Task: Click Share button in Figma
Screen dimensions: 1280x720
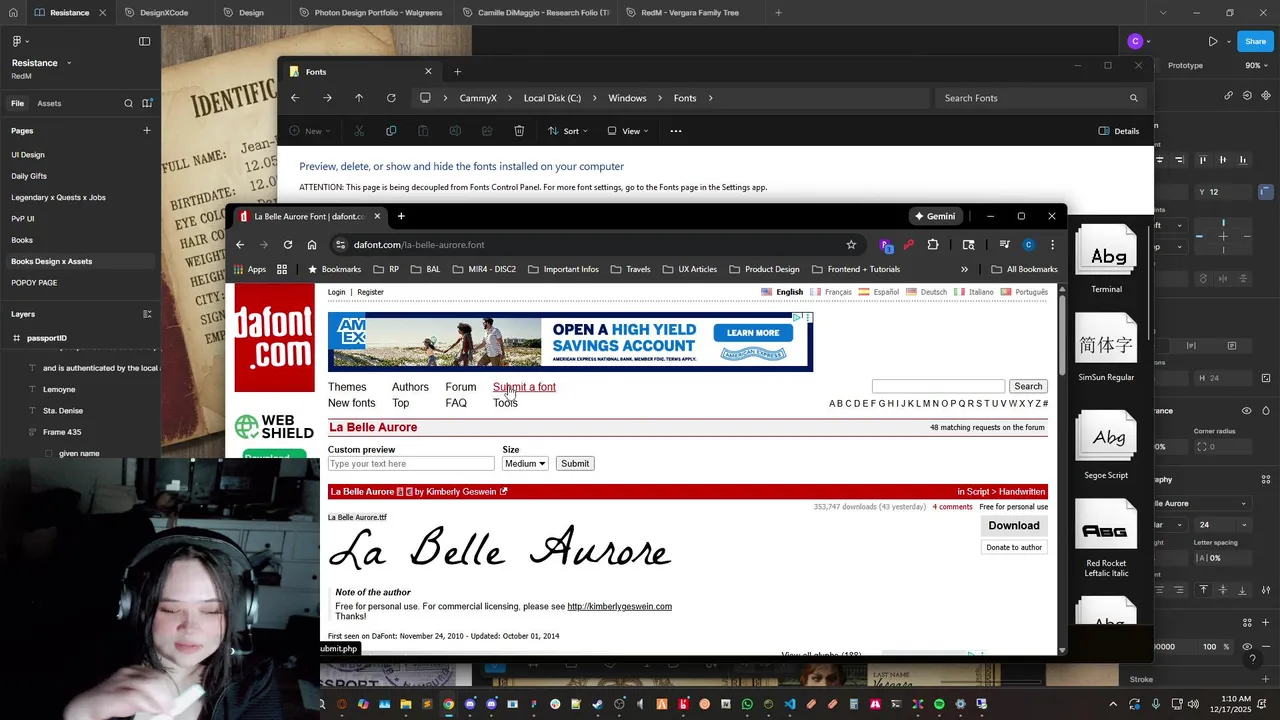Action: click(1256, 41)
